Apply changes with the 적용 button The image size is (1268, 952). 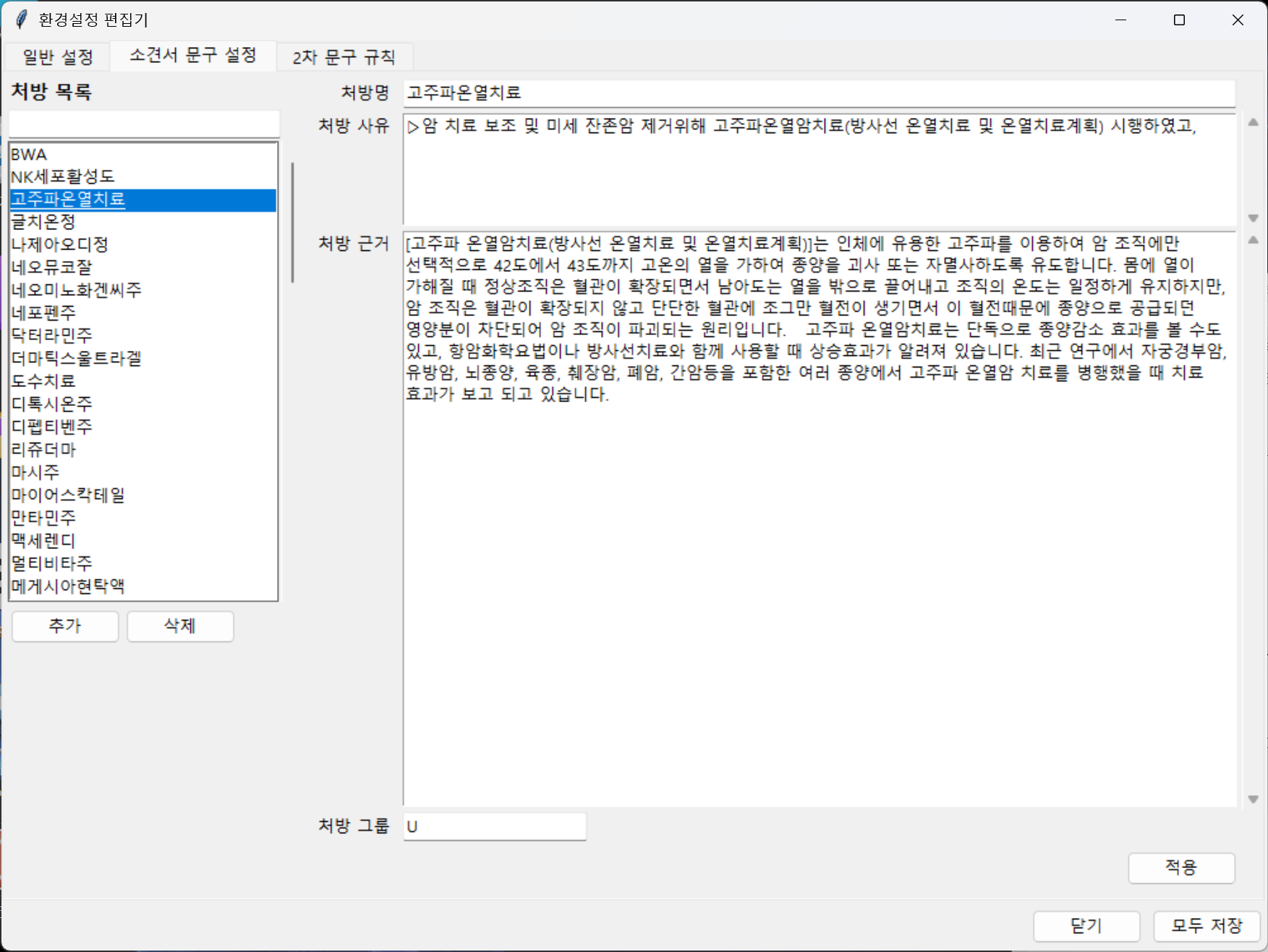tap(1180, 867)
